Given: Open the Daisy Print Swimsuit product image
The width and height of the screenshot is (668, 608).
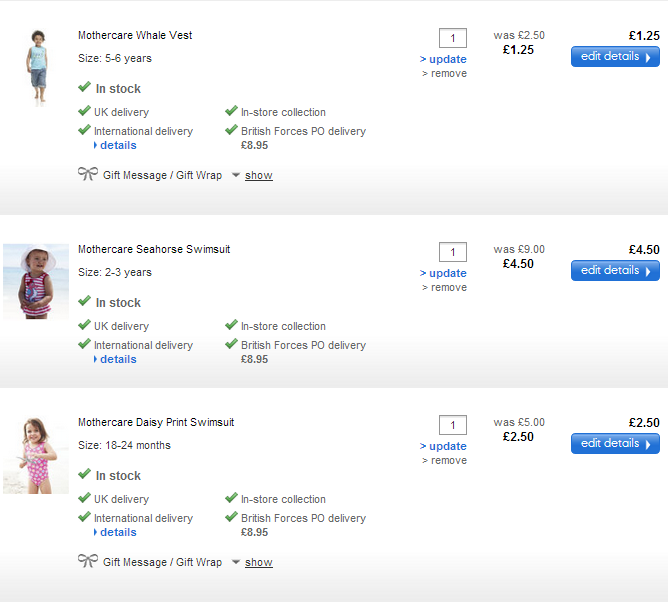Looking at the screenshot, I should click(36, 454).
